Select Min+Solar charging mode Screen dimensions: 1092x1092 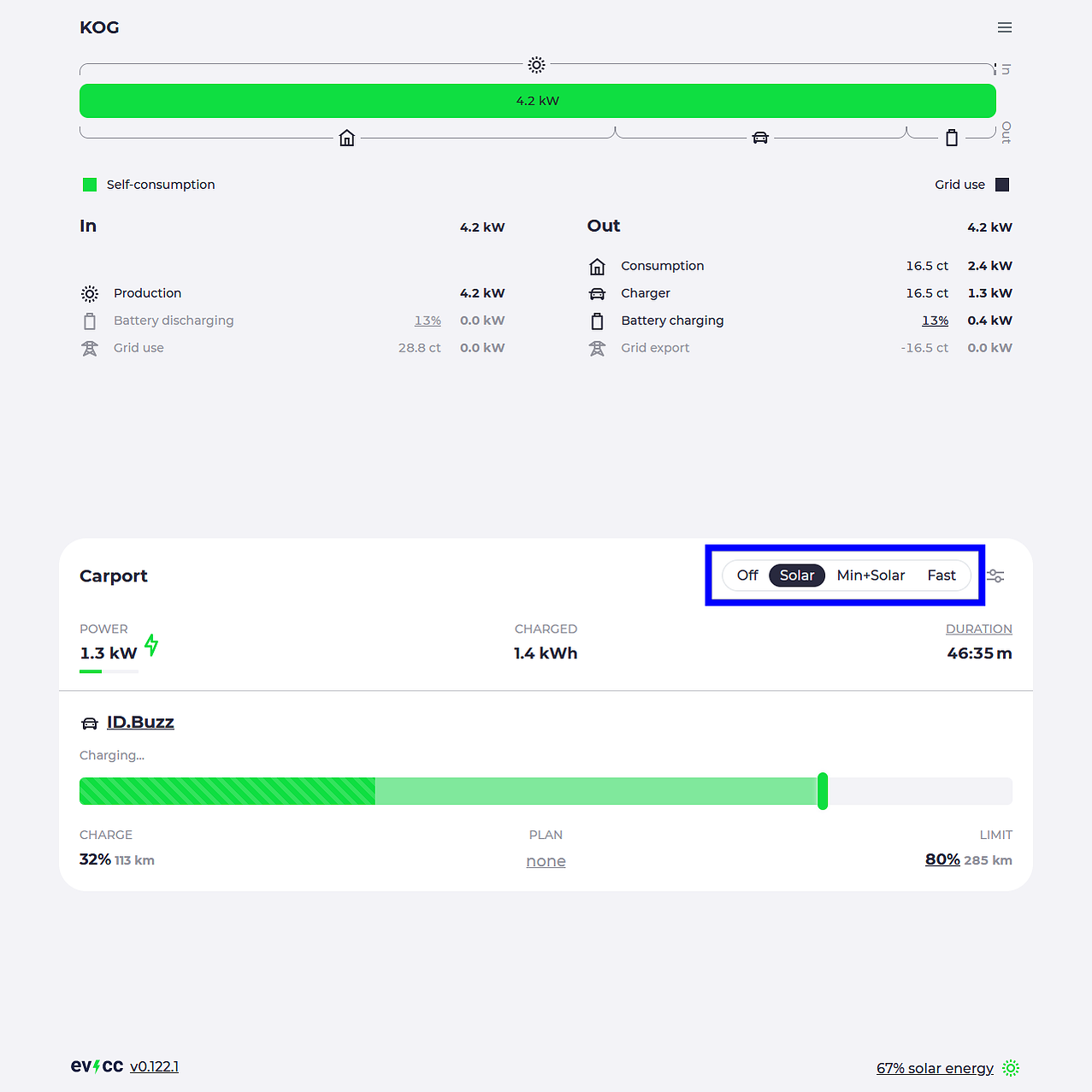coord(871,576)
